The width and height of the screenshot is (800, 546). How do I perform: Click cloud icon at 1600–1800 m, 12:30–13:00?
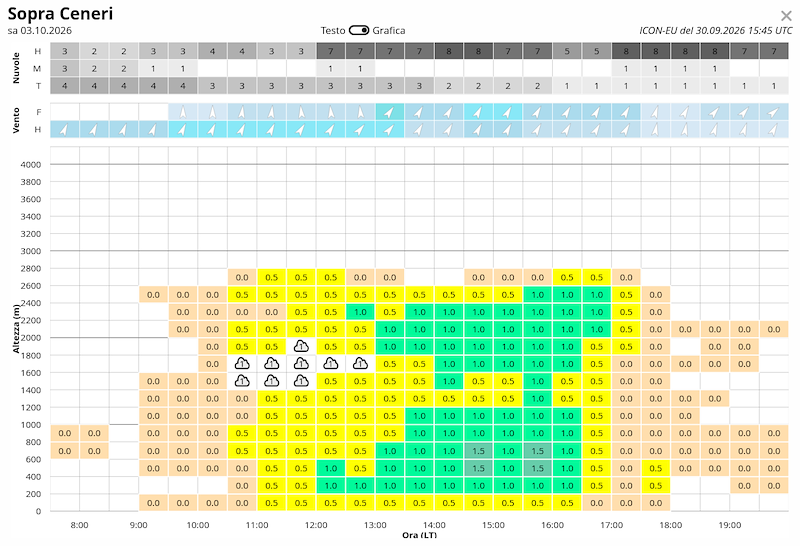point(360,364)
